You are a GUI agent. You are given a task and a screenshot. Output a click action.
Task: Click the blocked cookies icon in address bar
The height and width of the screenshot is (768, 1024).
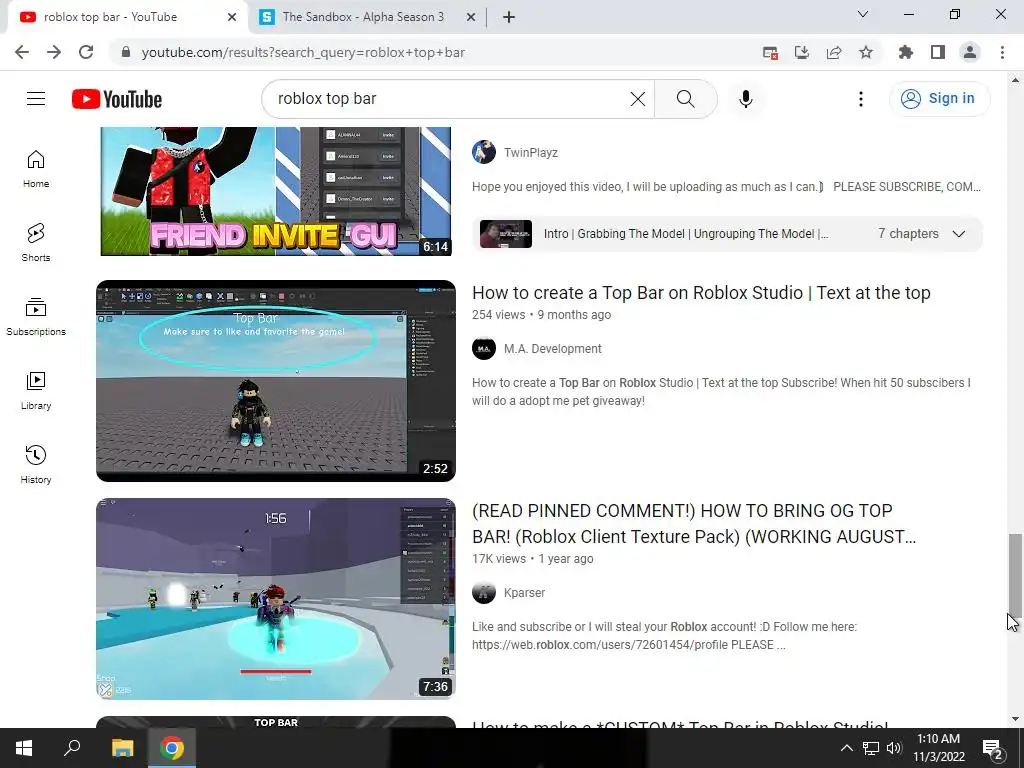[x=771, y=52]
